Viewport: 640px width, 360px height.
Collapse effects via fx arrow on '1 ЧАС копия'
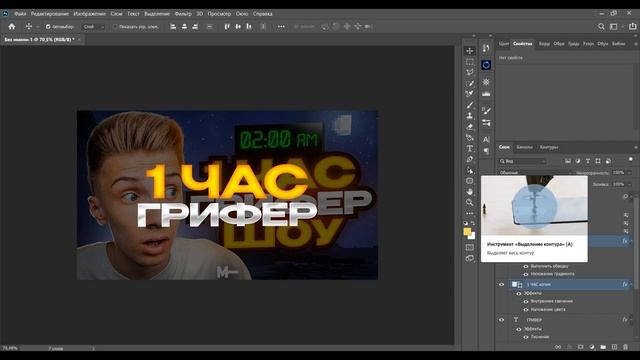tap(631, 284)
